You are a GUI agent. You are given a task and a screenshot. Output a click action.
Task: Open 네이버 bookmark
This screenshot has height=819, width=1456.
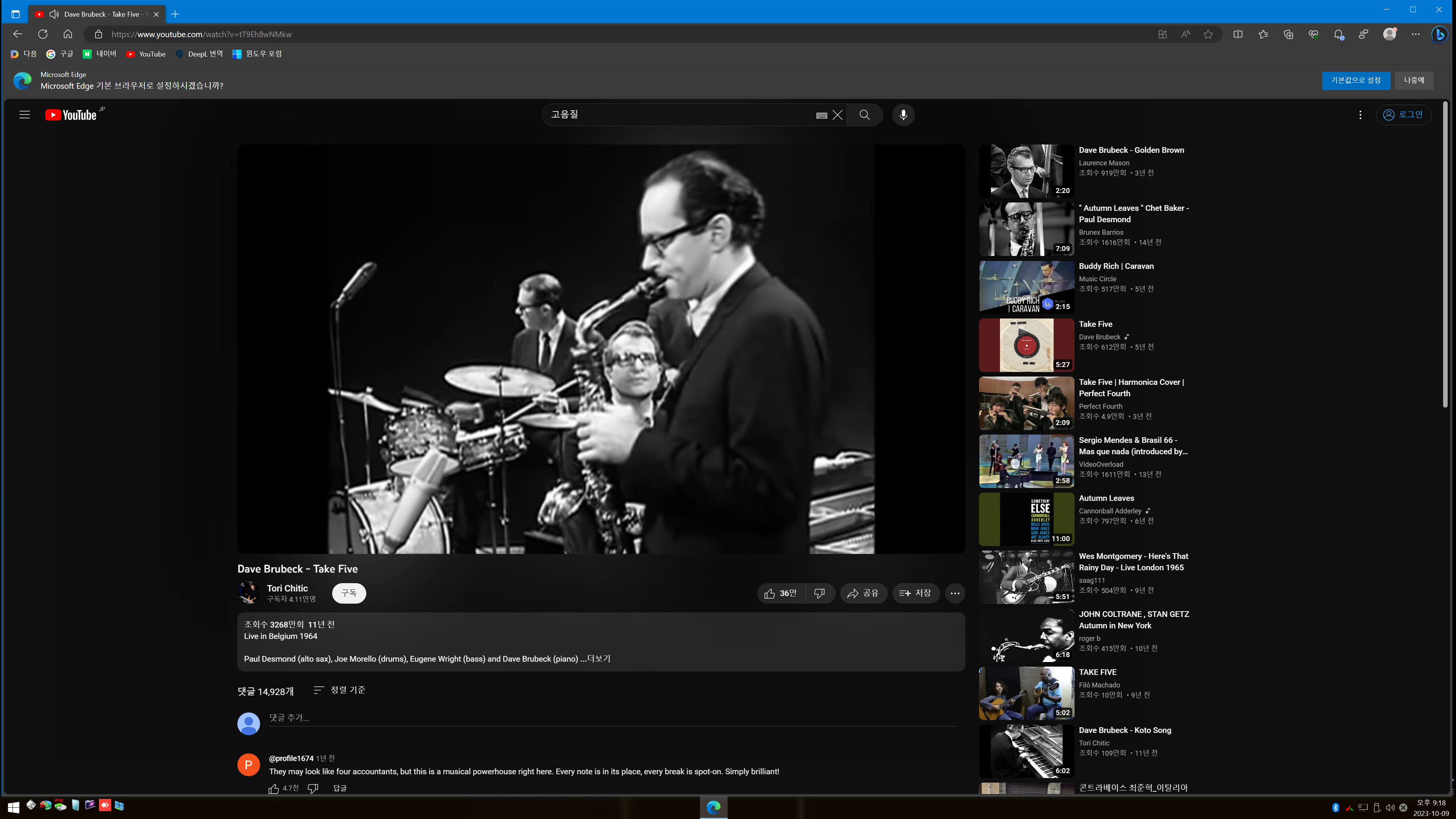coord(99,54)
